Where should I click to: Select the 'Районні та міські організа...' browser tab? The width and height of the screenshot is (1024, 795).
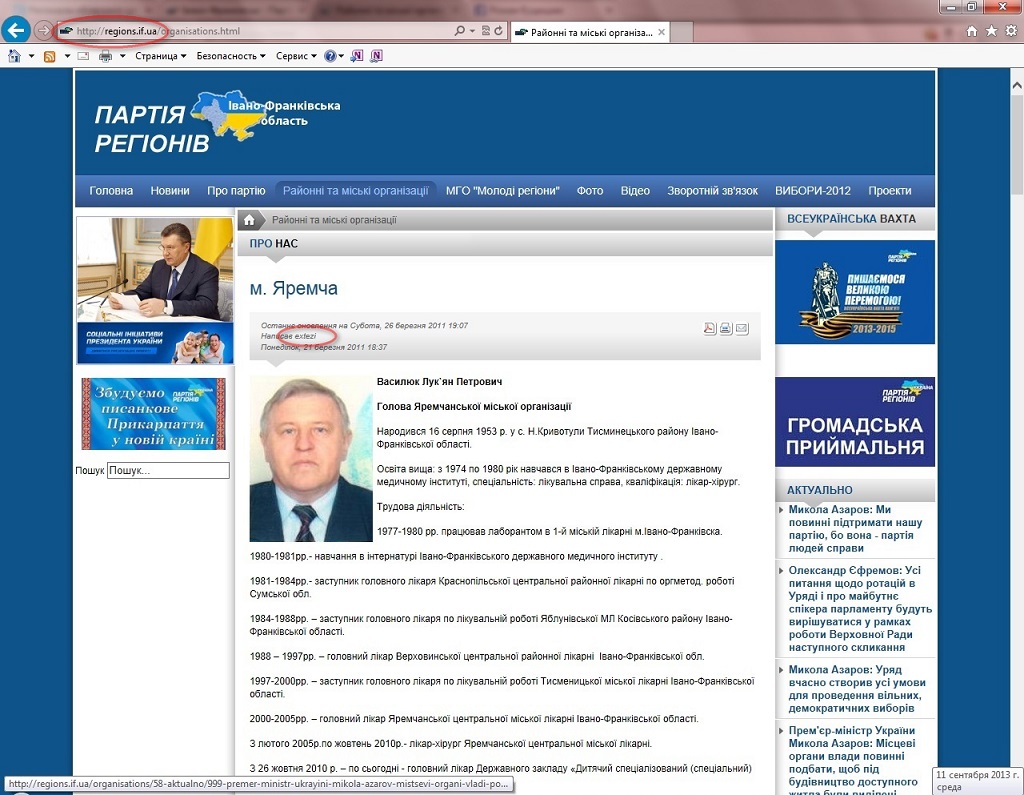coord(590,32)
